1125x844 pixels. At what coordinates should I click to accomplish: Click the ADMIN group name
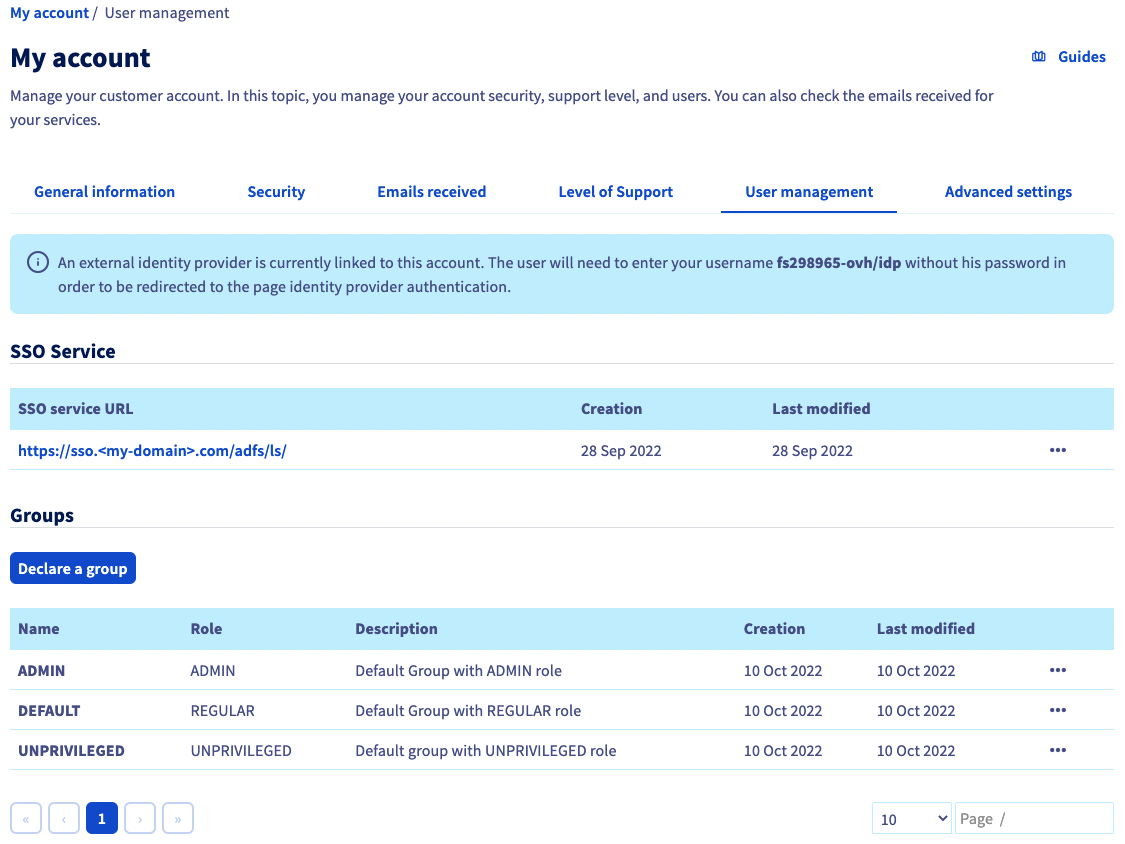click(x=42, y=670)
